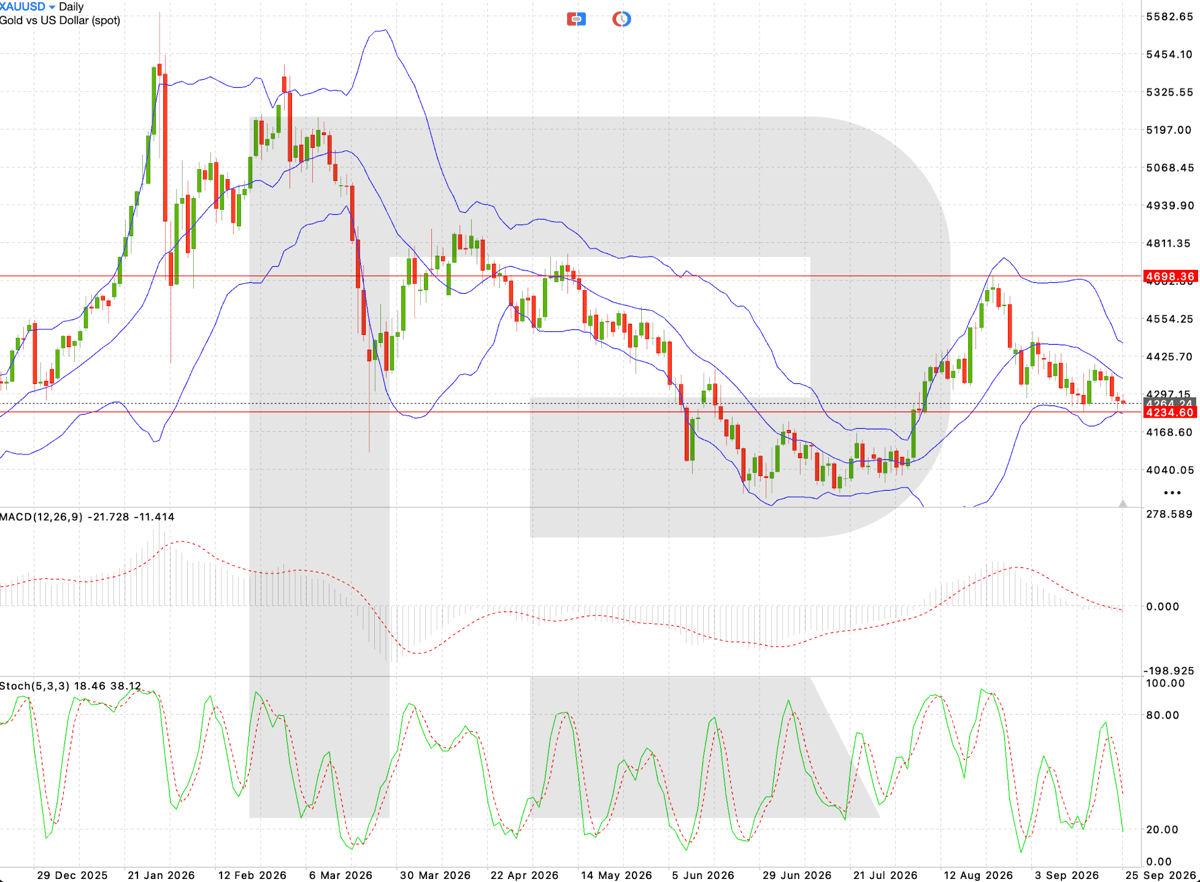Click the red 4698.36 price level tag

click(x=1170, y=275)
